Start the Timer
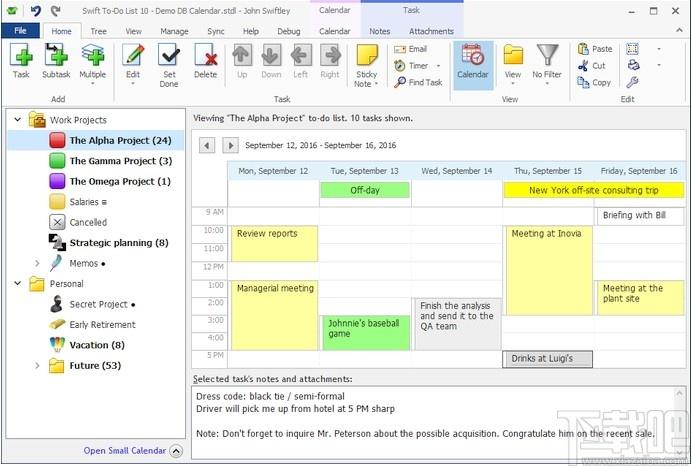The width and height of the screenshot is (692, 466). pos(412,66)
